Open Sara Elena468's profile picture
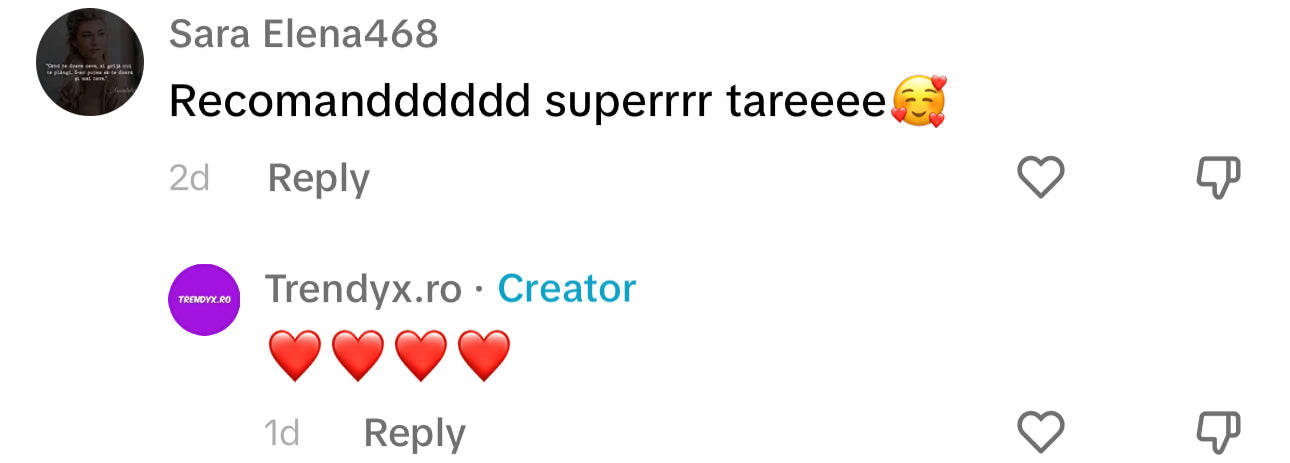The height and width of the screenshot is (463, 1290). [90, 63]
